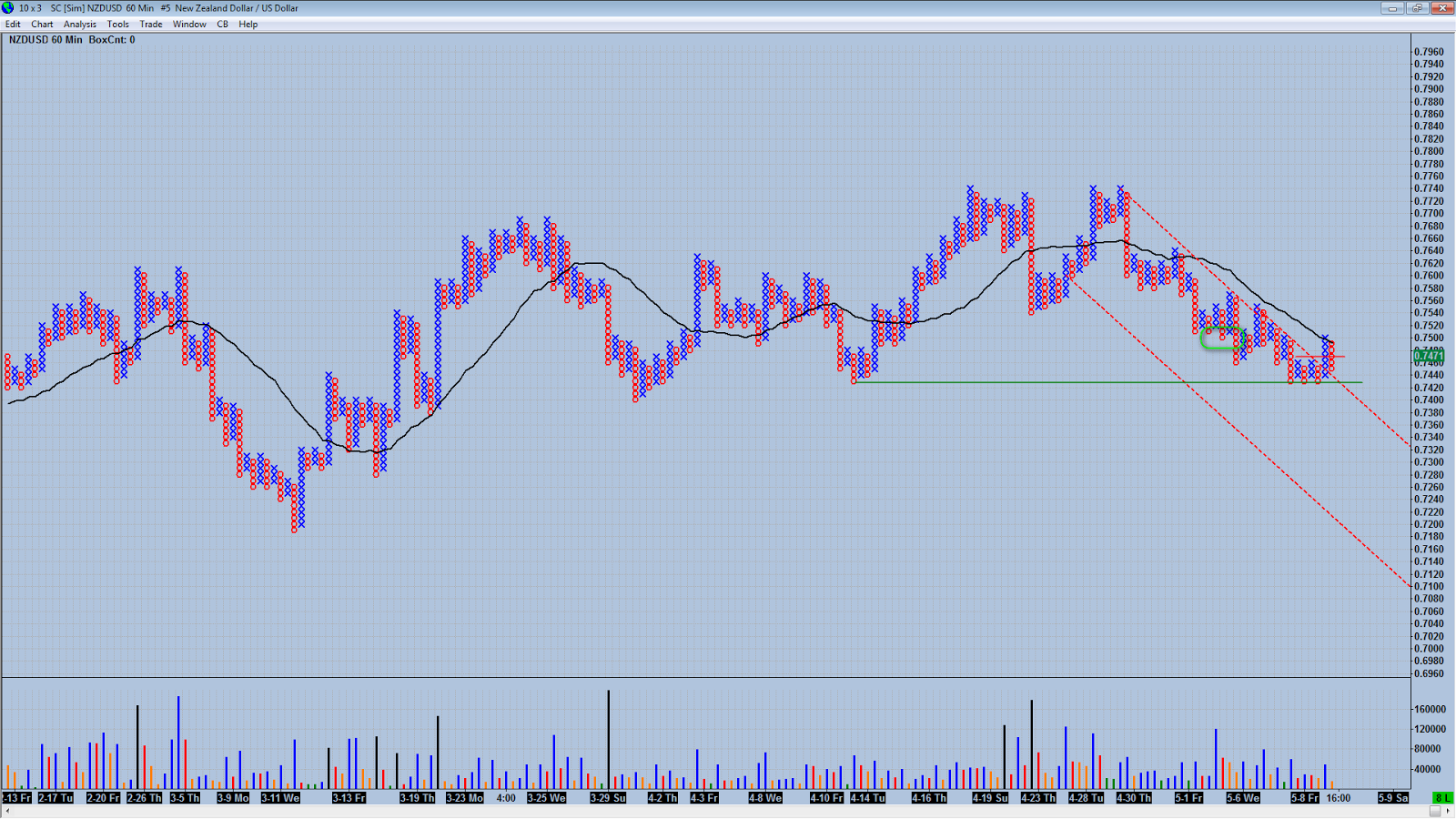
Task: Open the Window menu
Action: [189, 25]
